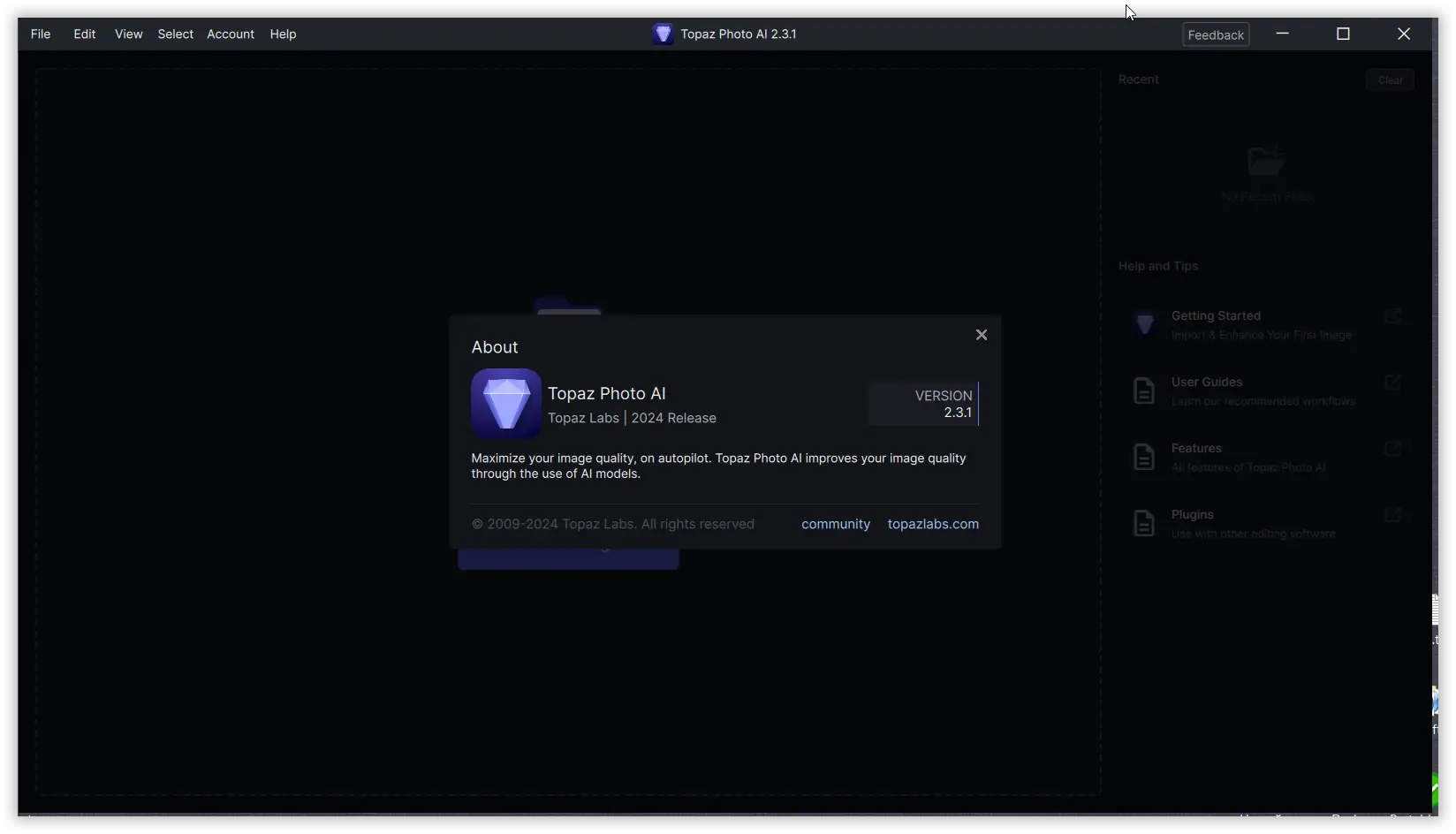
Task: Close the About dialog
Action: [981, 335]
